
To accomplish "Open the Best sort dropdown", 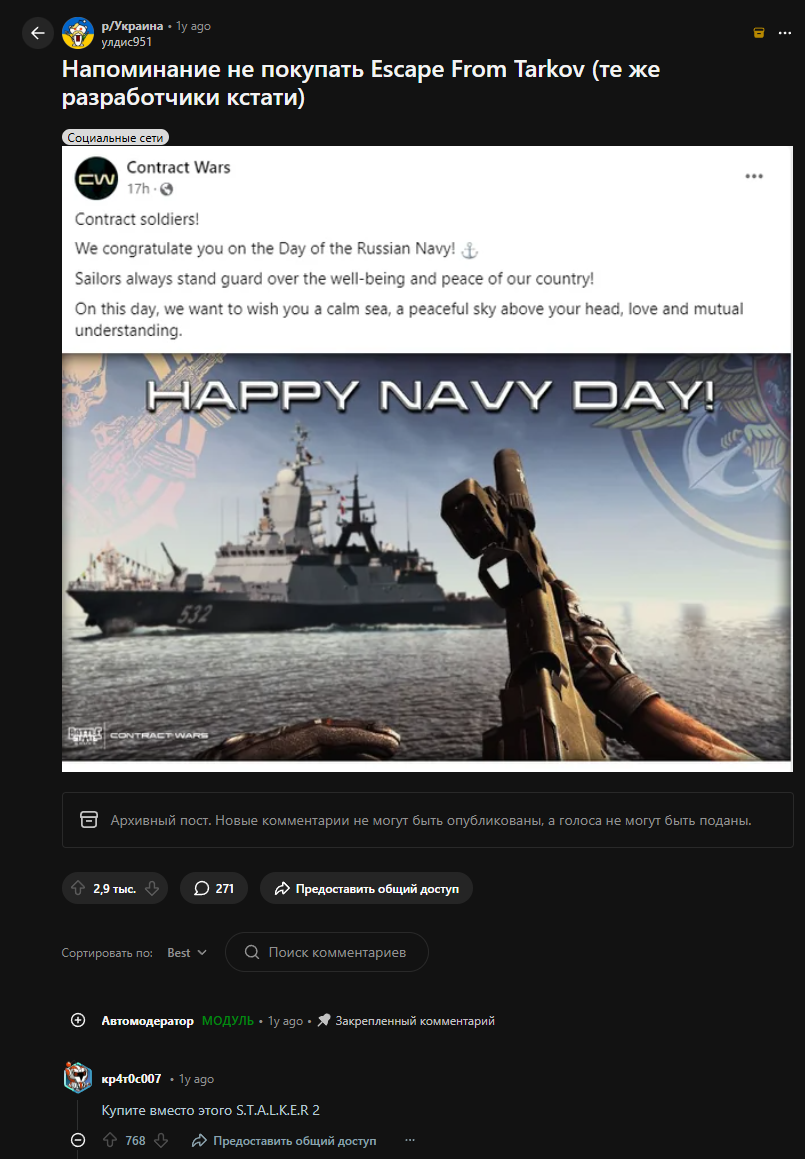I will tap(186, 953).
